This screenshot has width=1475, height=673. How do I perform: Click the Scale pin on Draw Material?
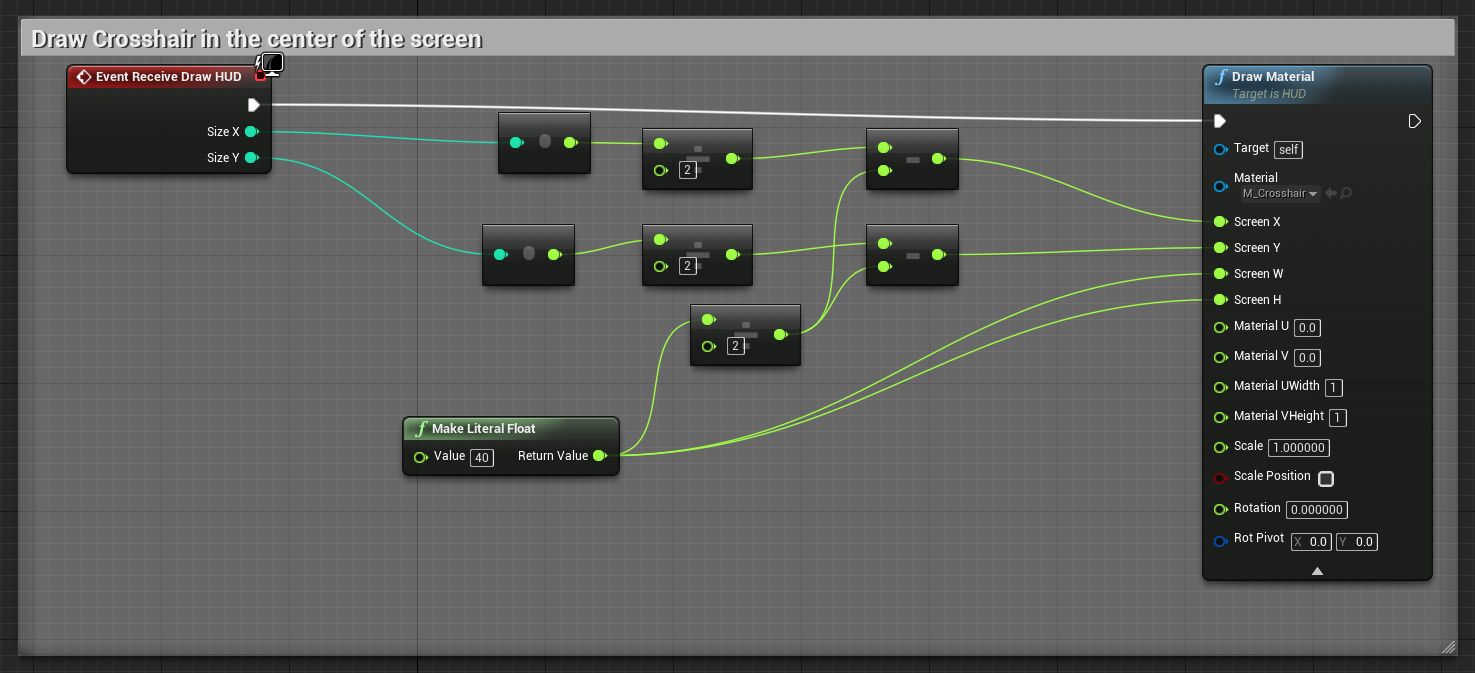pos(1220,448)
